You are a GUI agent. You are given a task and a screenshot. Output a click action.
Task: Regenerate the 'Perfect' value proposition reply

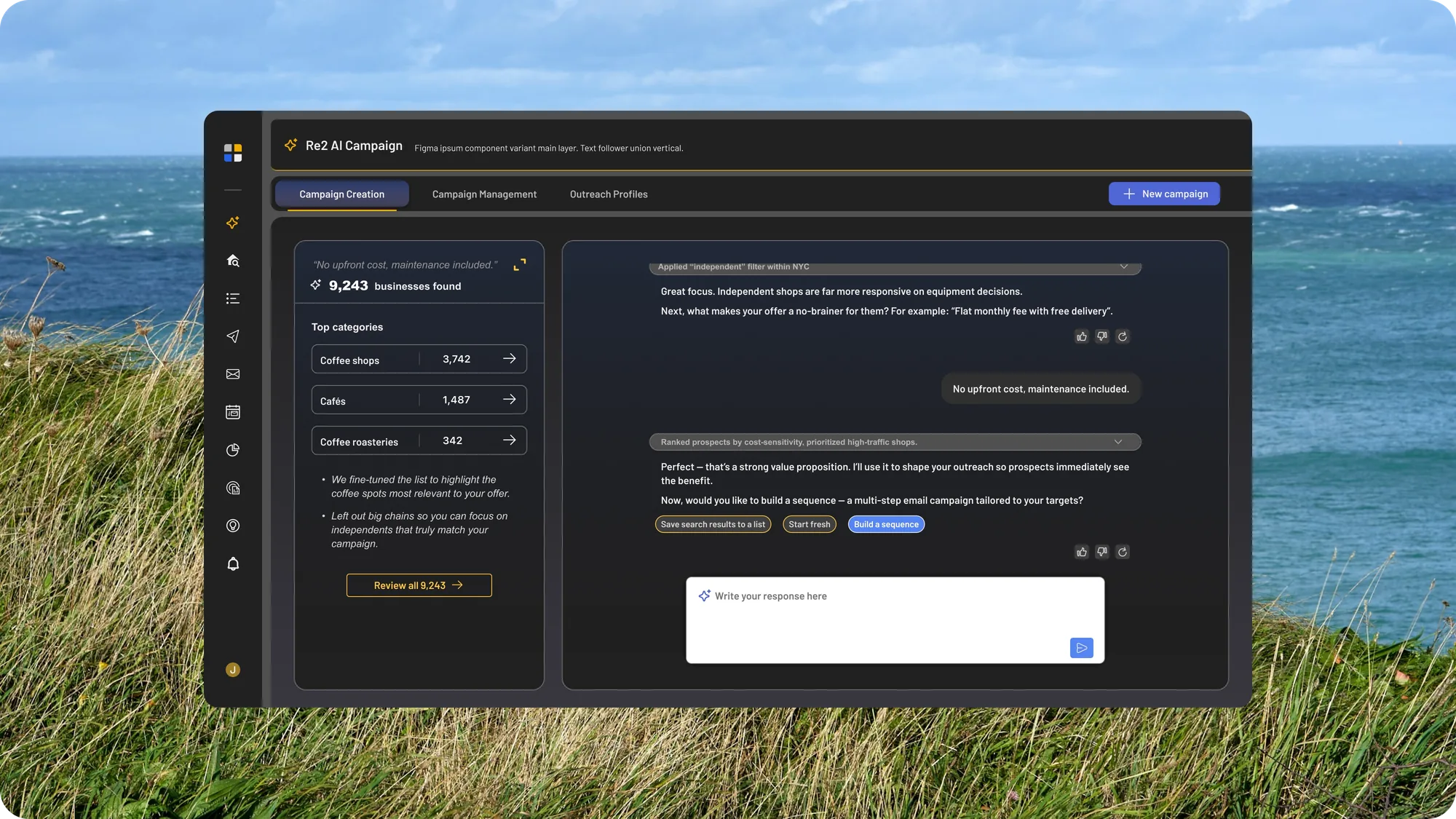point(1123,552)
